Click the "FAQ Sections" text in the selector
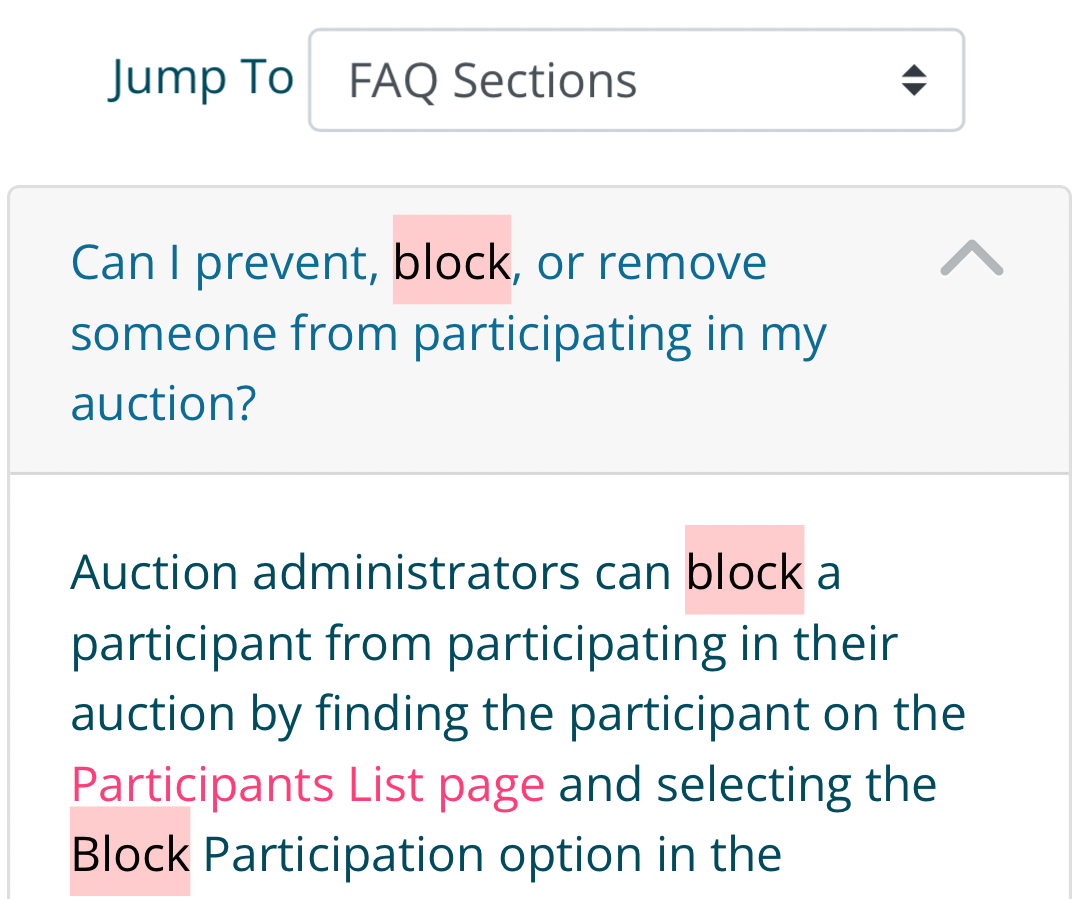Screen dimensions: 1076x899 point(492,81)
